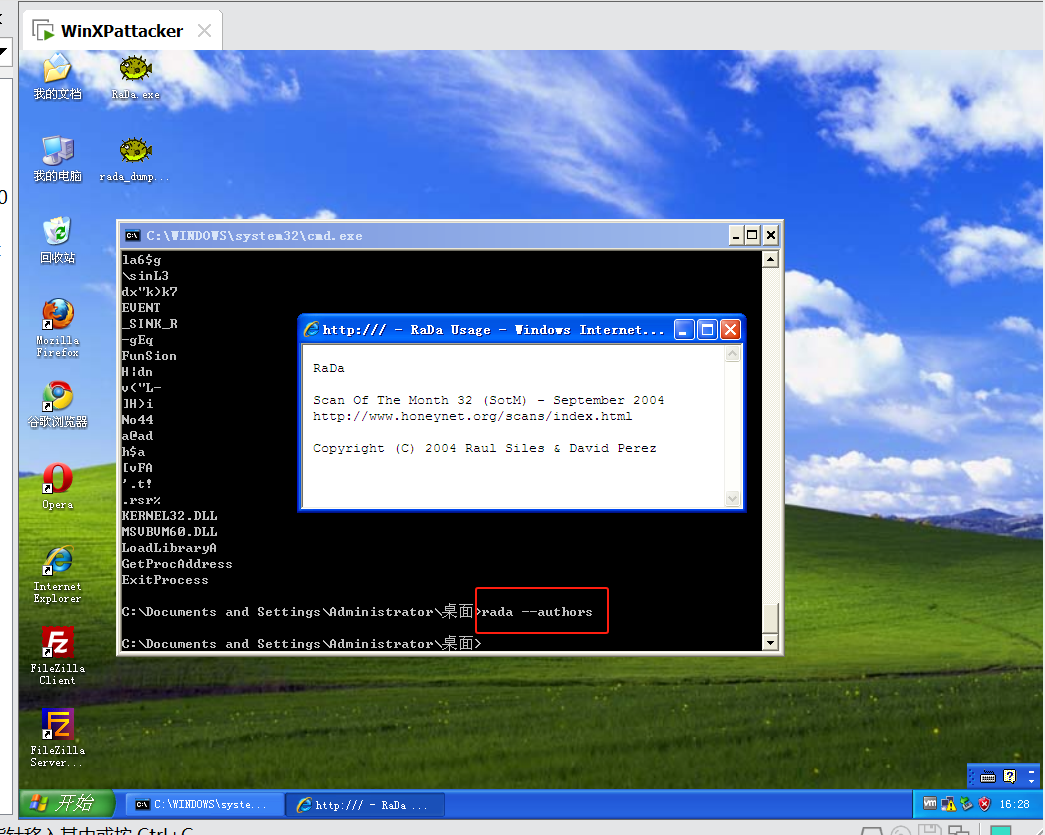Screen dimensions: 1045x835
Task: Minimize the cmd.exe window
Action: [736, 235]
